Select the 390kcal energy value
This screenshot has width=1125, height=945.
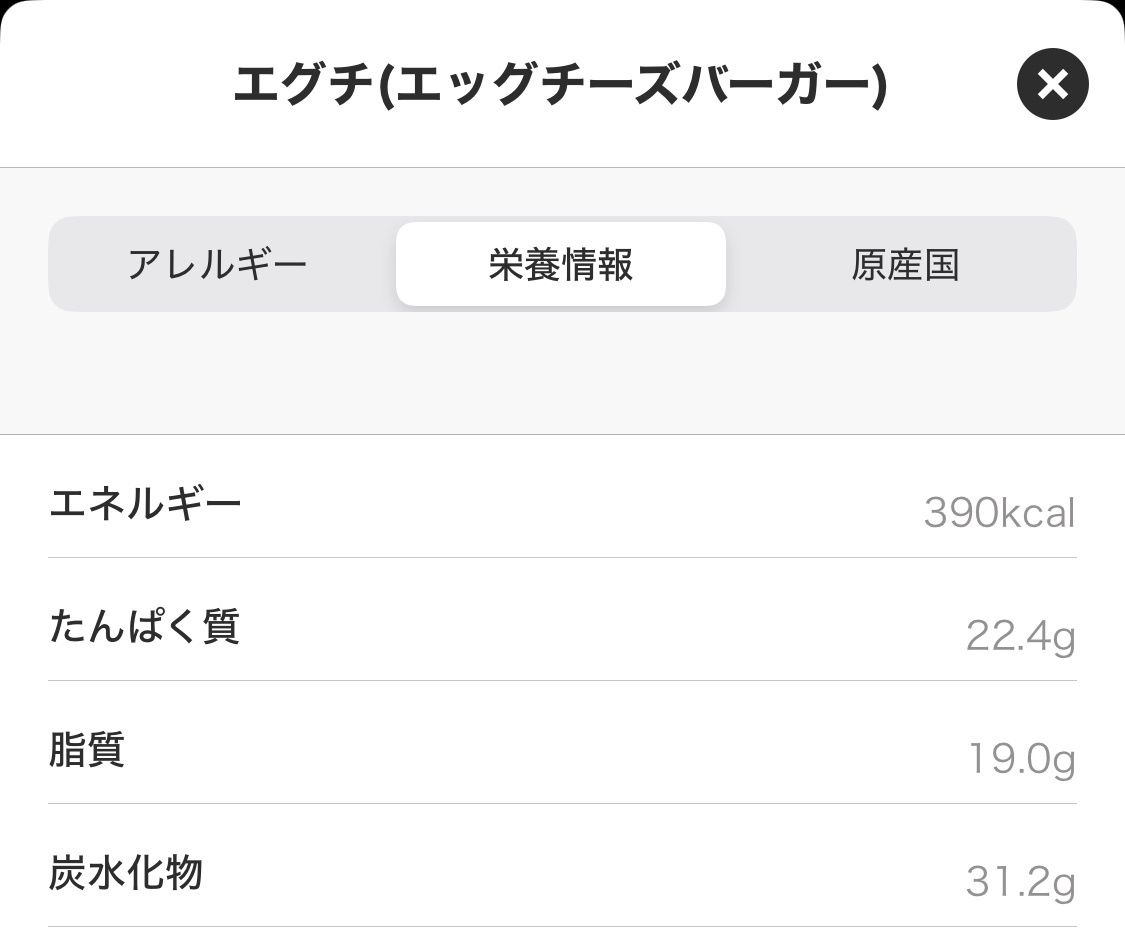click(x=999, y=513)
